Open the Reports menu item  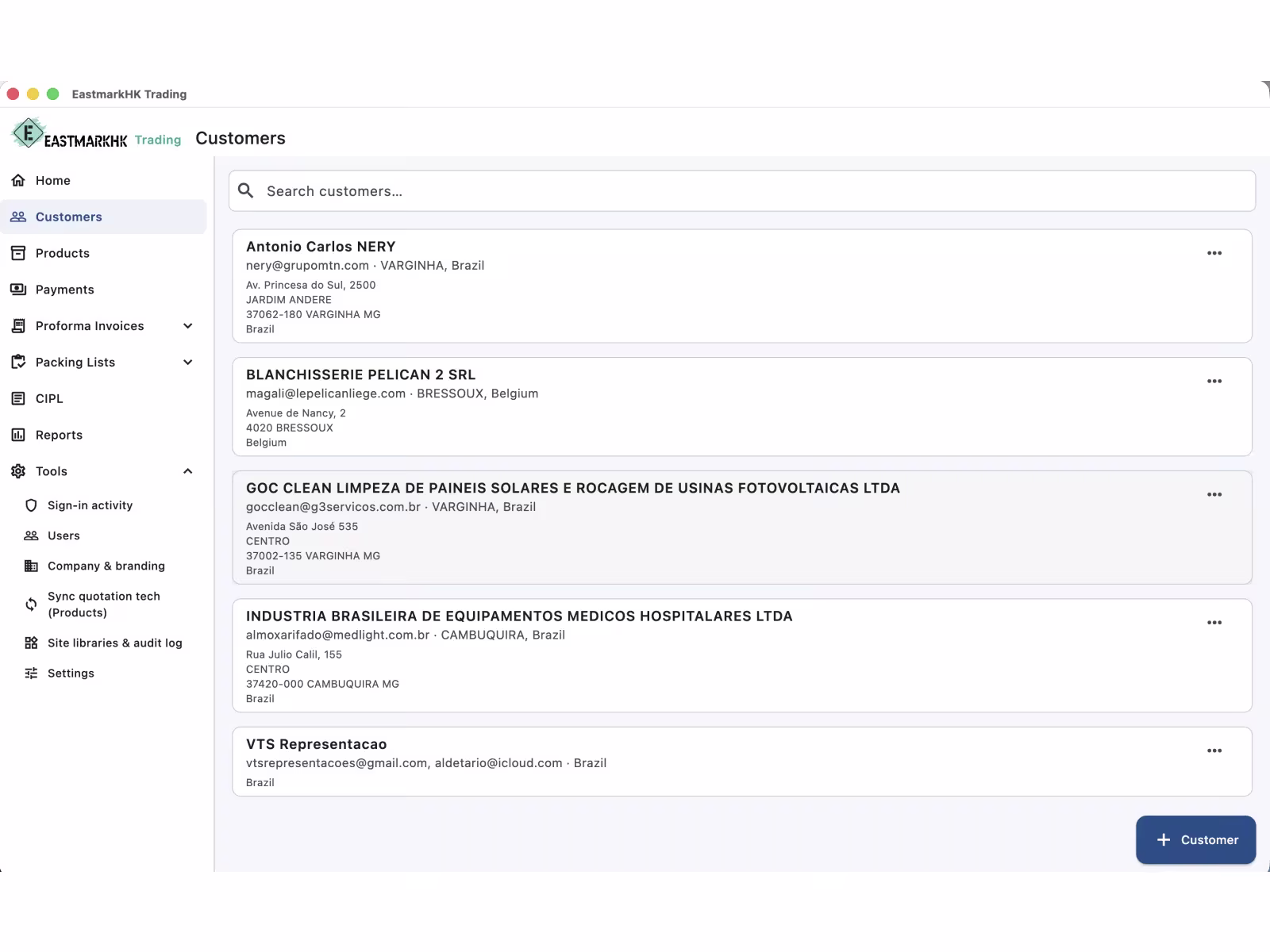[103, 435]
